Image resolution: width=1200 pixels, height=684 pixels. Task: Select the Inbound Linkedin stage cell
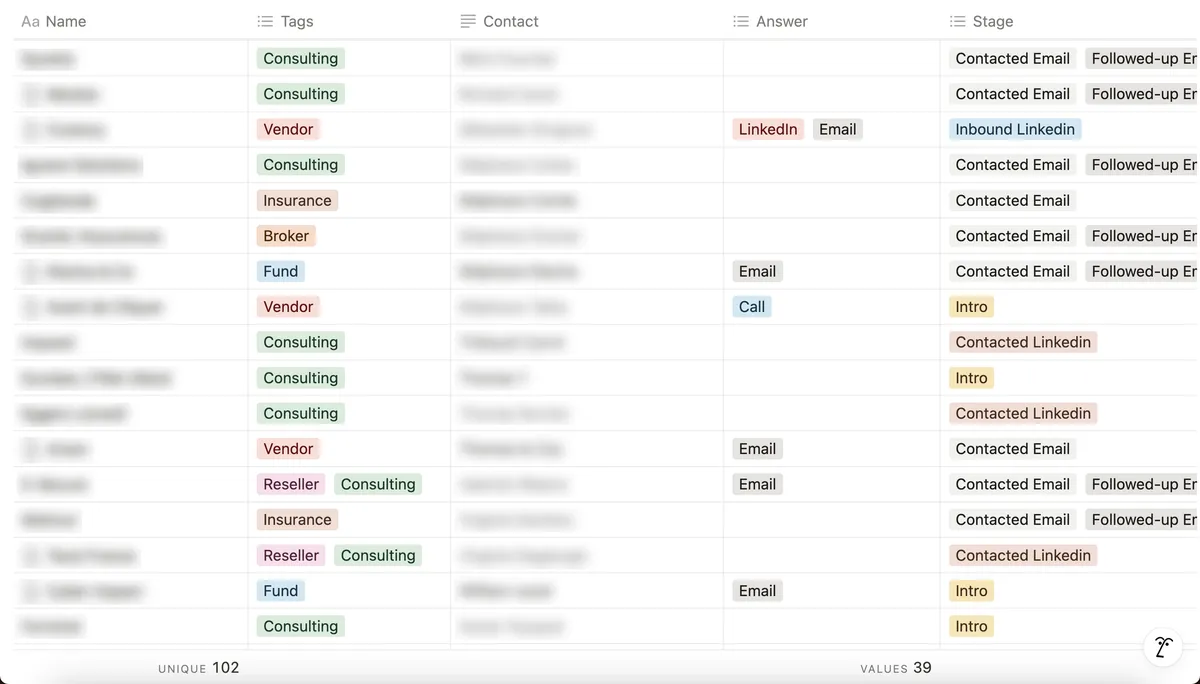(1014, 129)
